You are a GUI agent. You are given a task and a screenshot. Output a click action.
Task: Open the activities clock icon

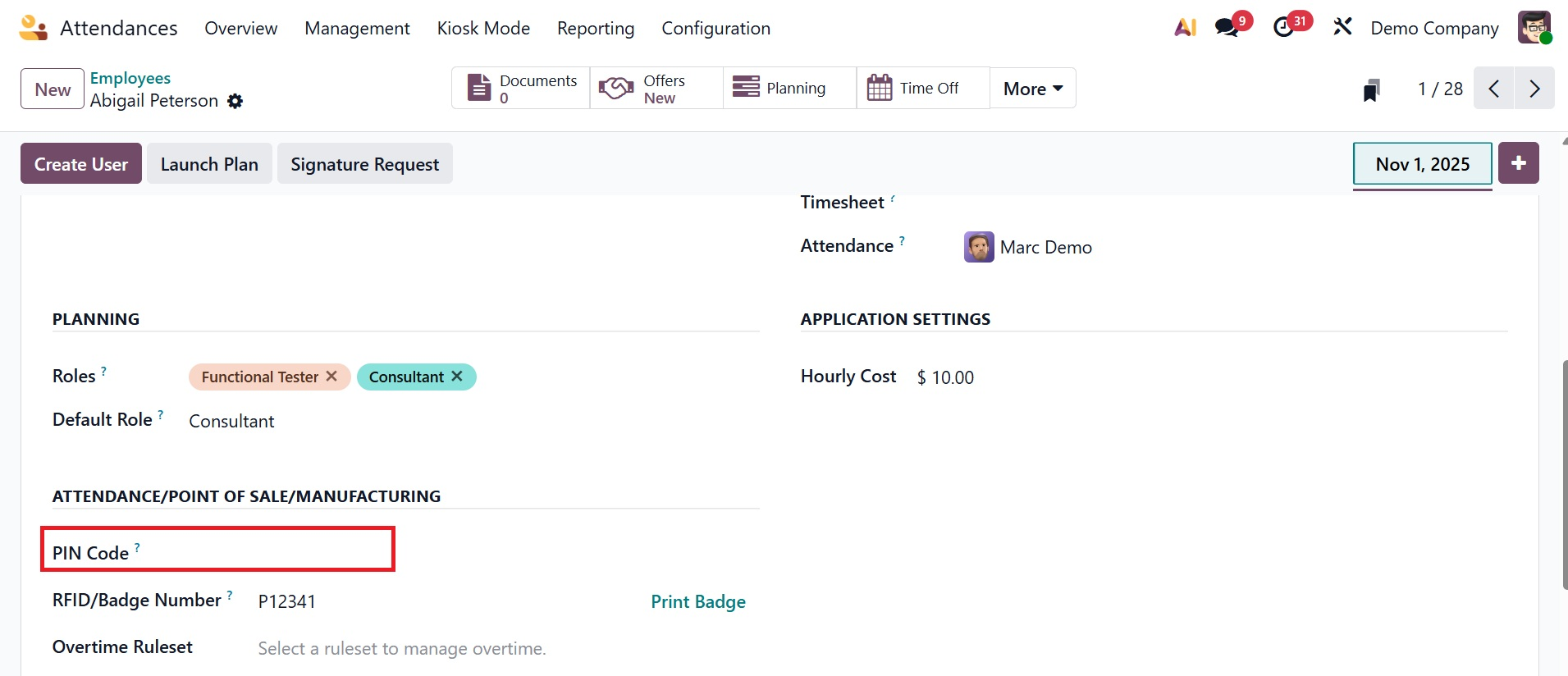[x=1284, y=28]
